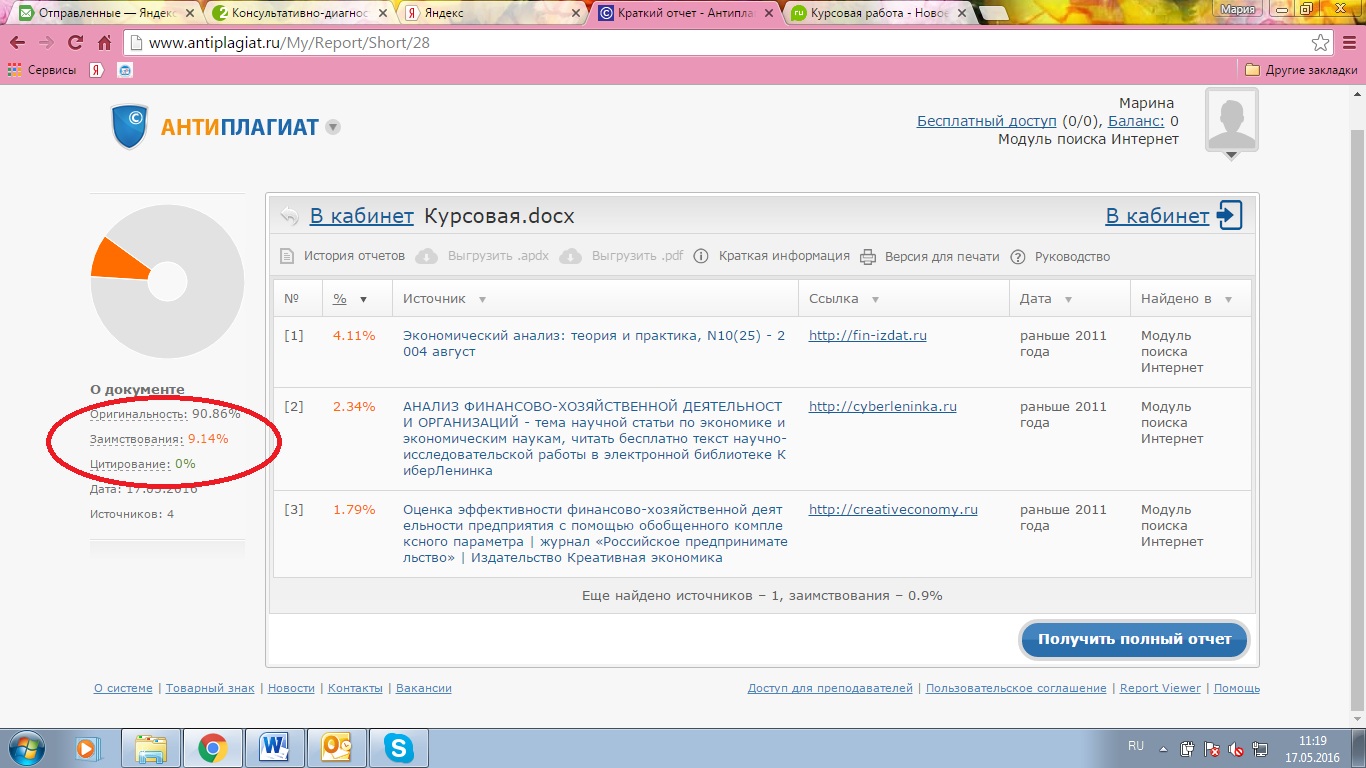Click the О системе footer link

pos(123,688)
